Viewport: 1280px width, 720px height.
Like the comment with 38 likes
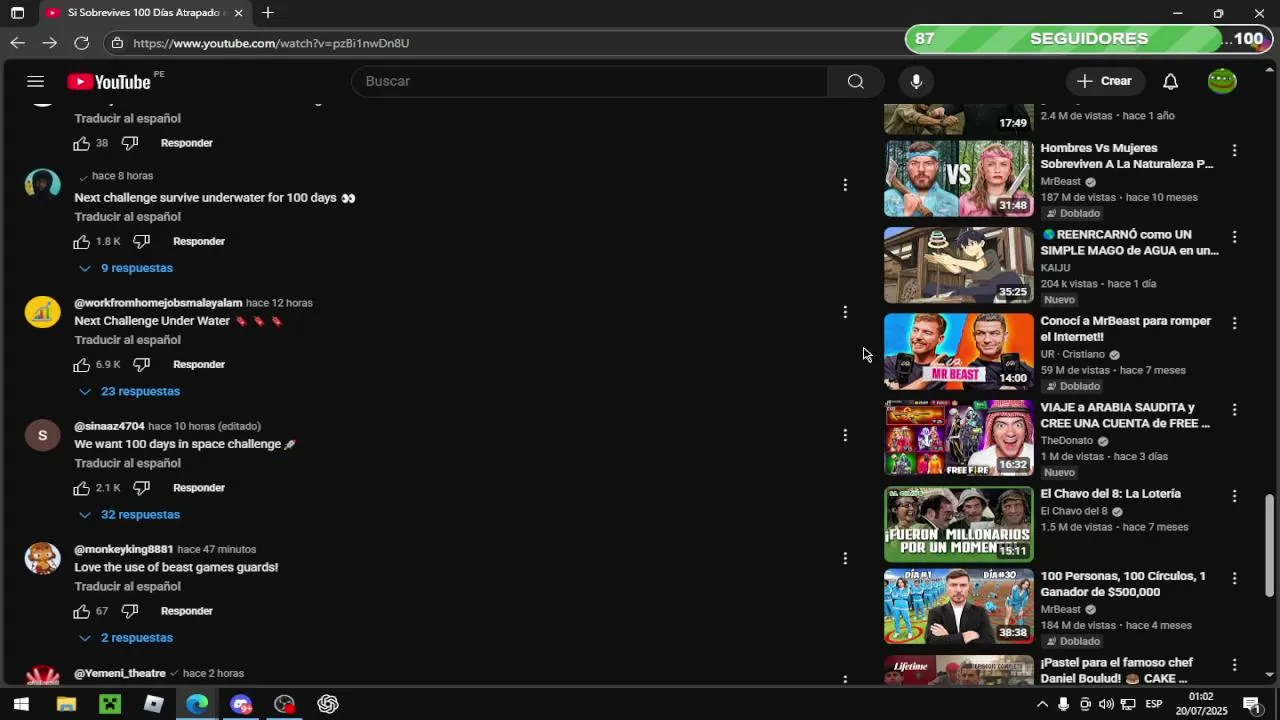click(x=82, y=143)
